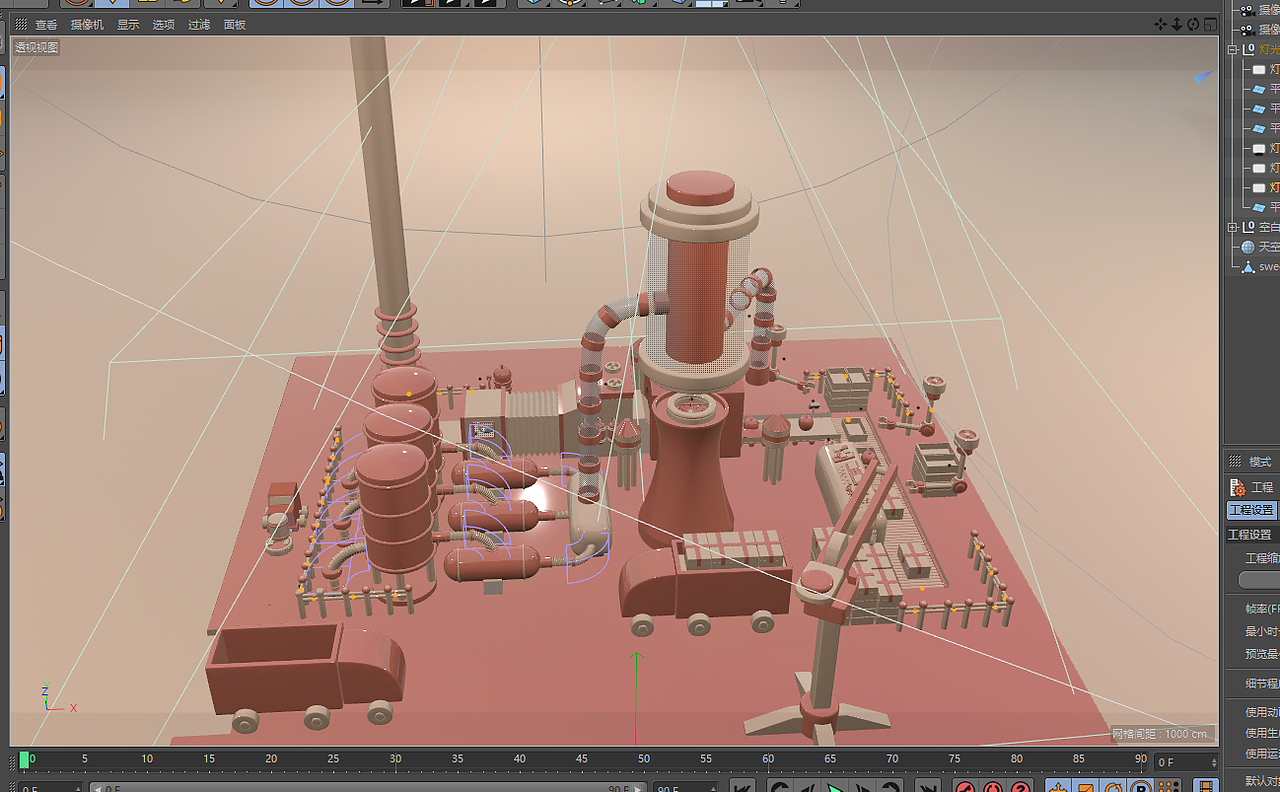This screenshot has height=792, width=1280.
Task: Jump to frame 50 on the timeline ruler
Action: (644, 760)
